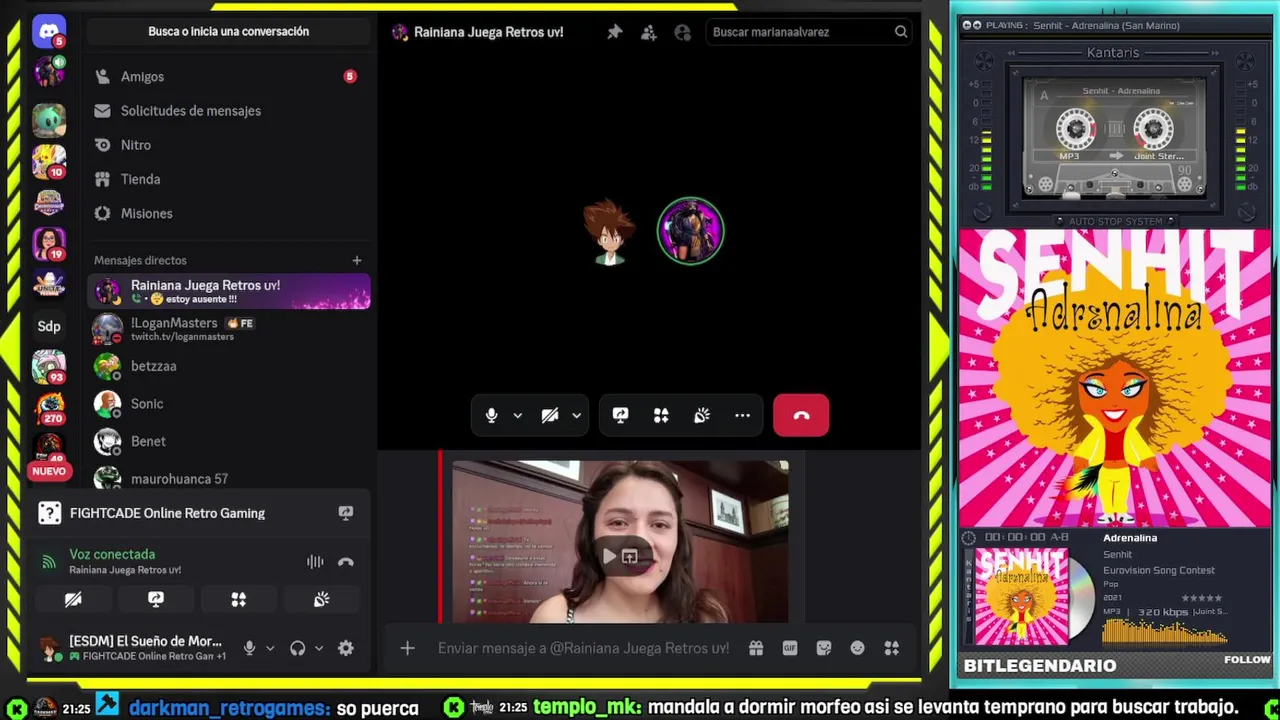Open the Sdp server in sidebar
Image resolution: width=1280 pixels, height=720 pixels.
(x=48, y=326)
